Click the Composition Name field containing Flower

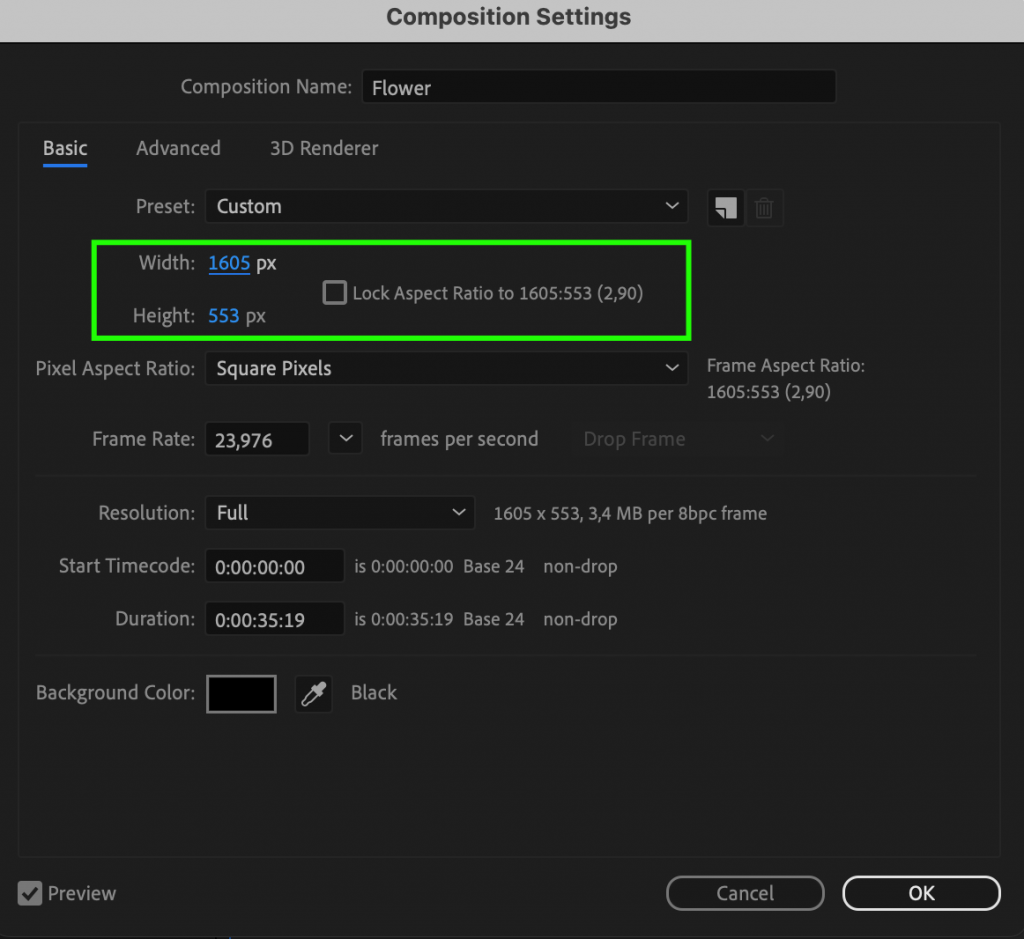(597, 88)
